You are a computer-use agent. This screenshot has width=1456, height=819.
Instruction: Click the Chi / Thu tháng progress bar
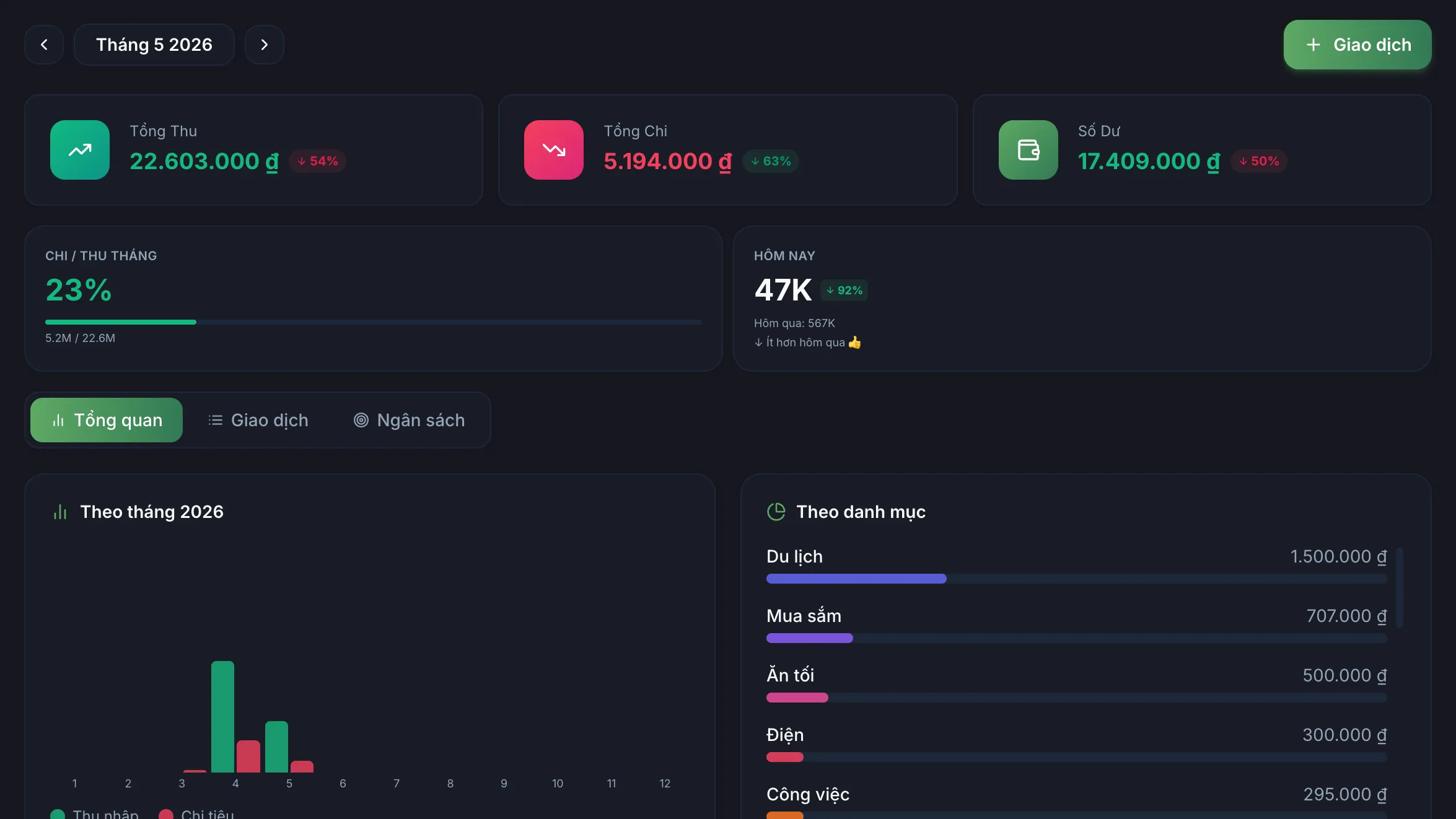pos(374,322)
